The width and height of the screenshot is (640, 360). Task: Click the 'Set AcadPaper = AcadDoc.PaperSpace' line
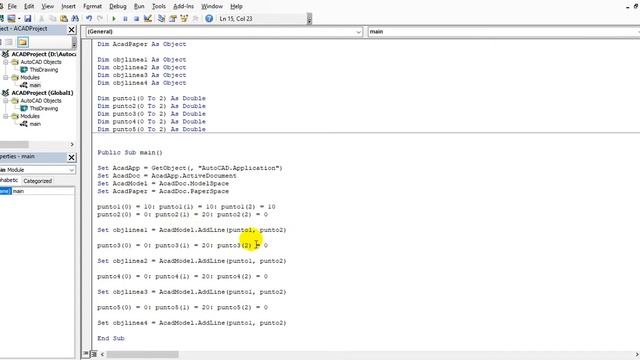pos(163,191)
